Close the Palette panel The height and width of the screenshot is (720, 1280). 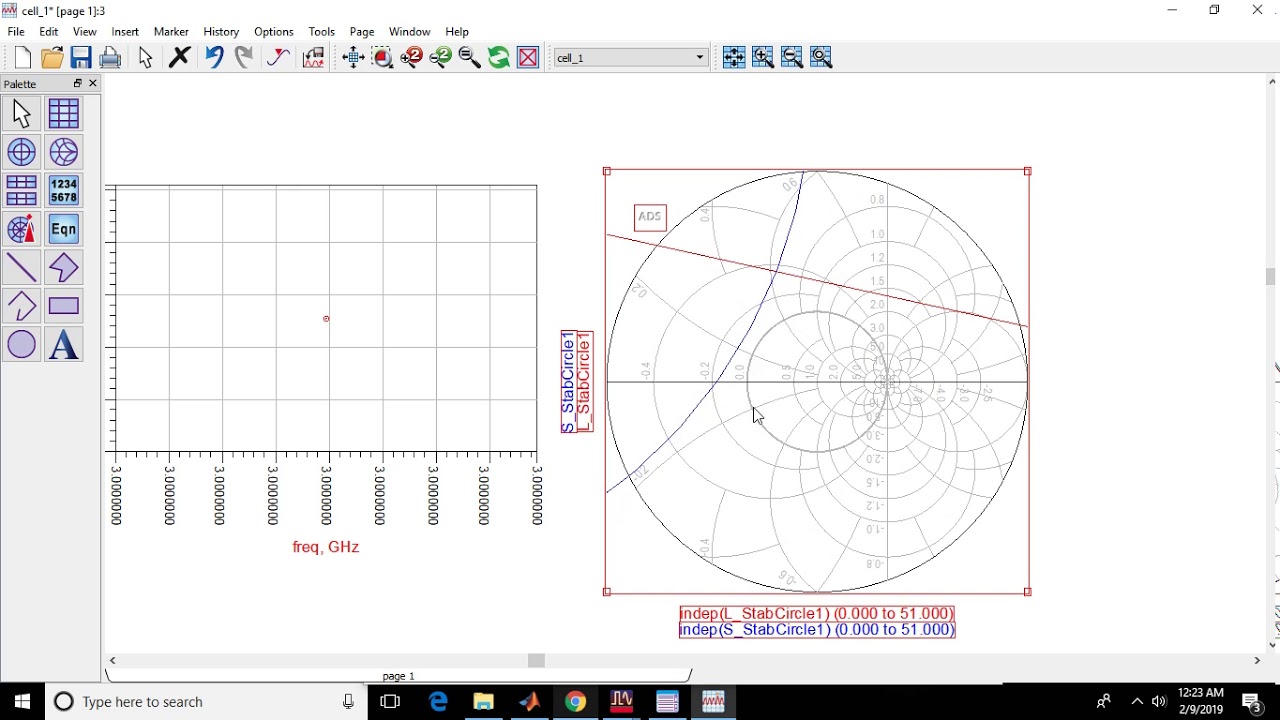[x=93, y=83]
